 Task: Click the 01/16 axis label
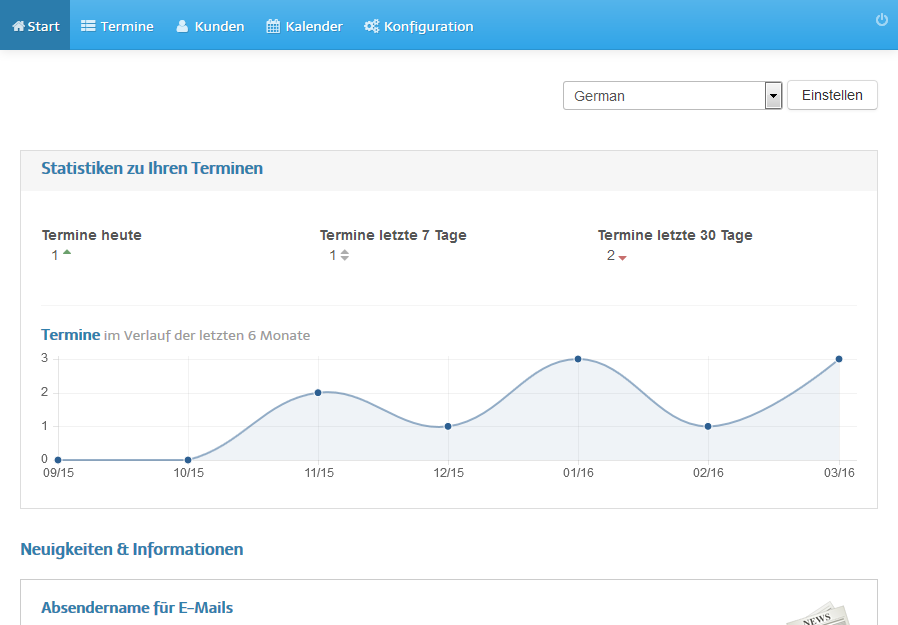point(578,473)
